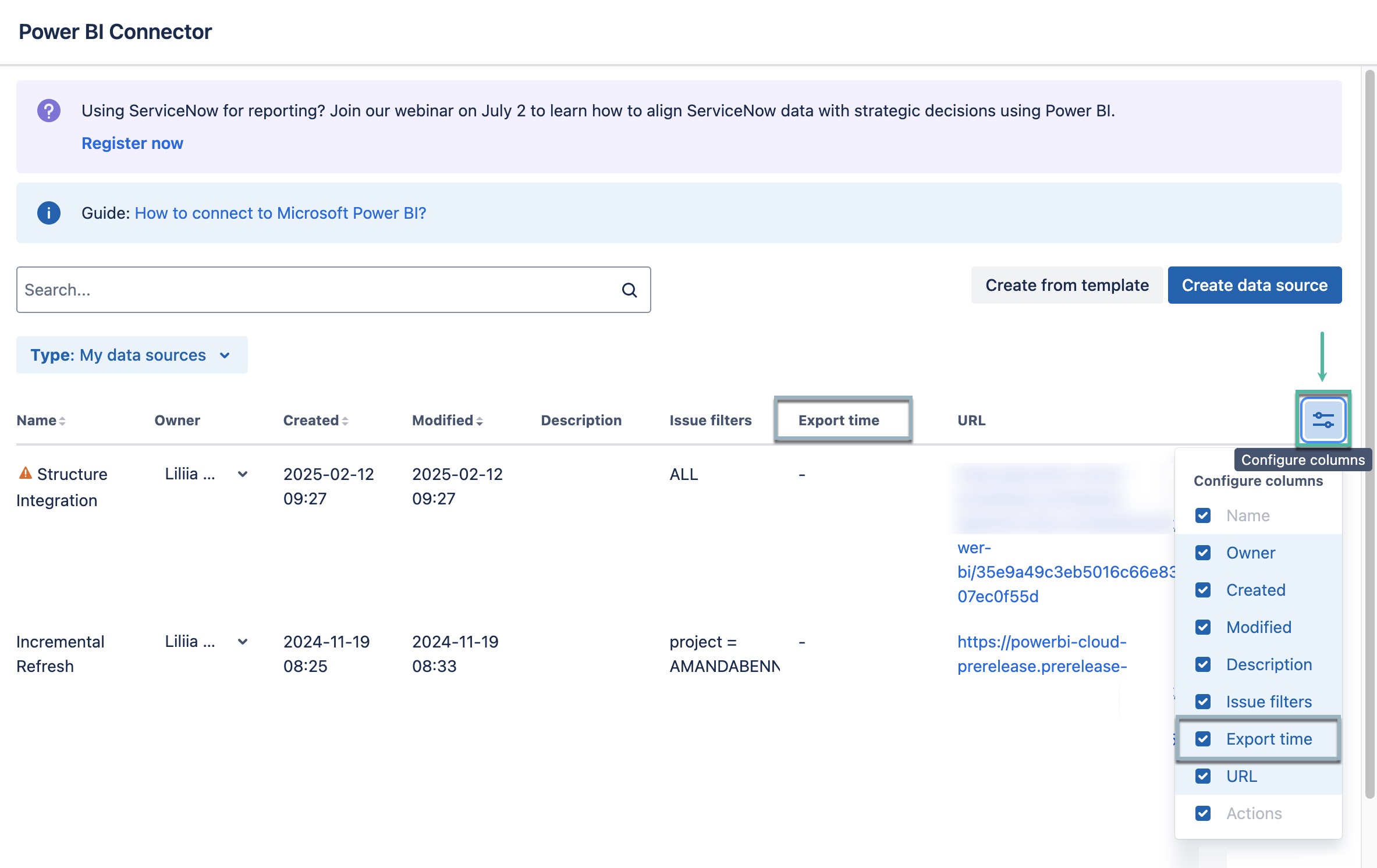Toggle the Issue filters column visibility

coord(1202,702)
